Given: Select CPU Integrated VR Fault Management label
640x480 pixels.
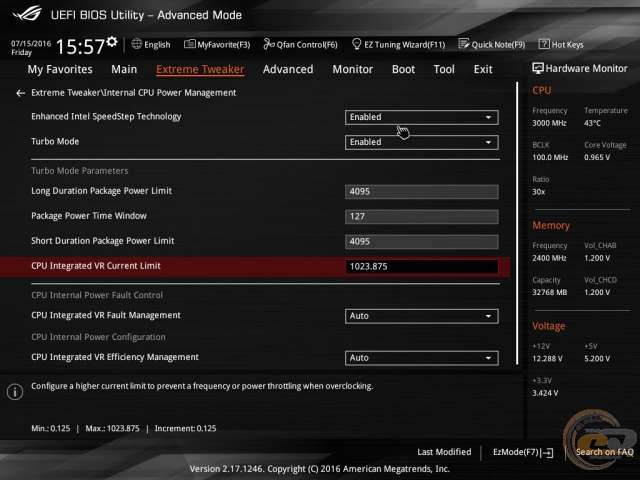Looking at the screenshot, I should coord(106,316).
